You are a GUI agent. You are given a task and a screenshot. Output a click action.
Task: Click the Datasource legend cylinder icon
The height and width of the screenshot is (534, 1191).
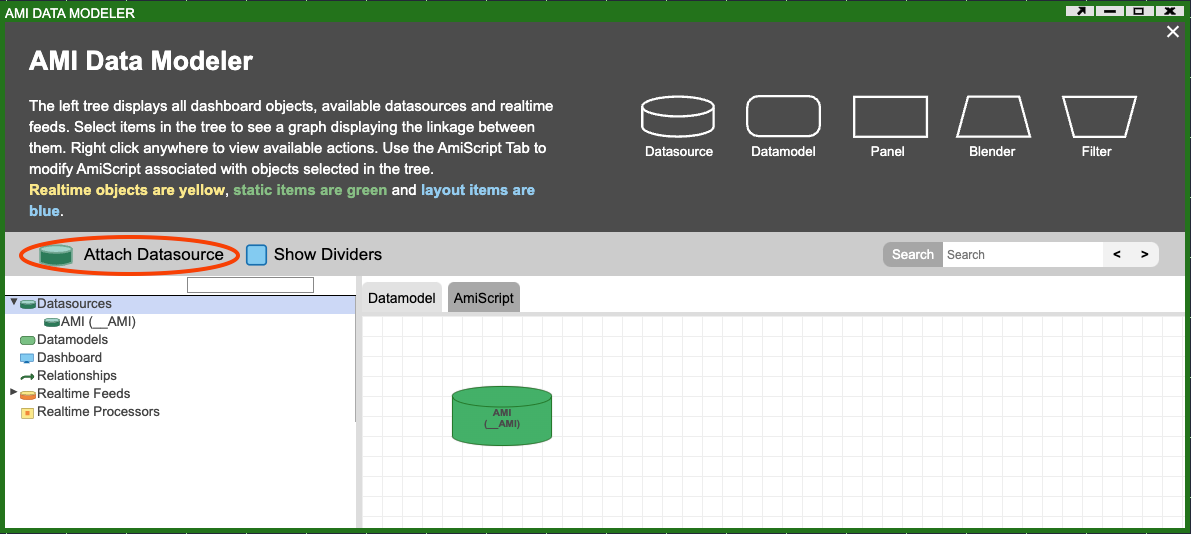point(678,117)
